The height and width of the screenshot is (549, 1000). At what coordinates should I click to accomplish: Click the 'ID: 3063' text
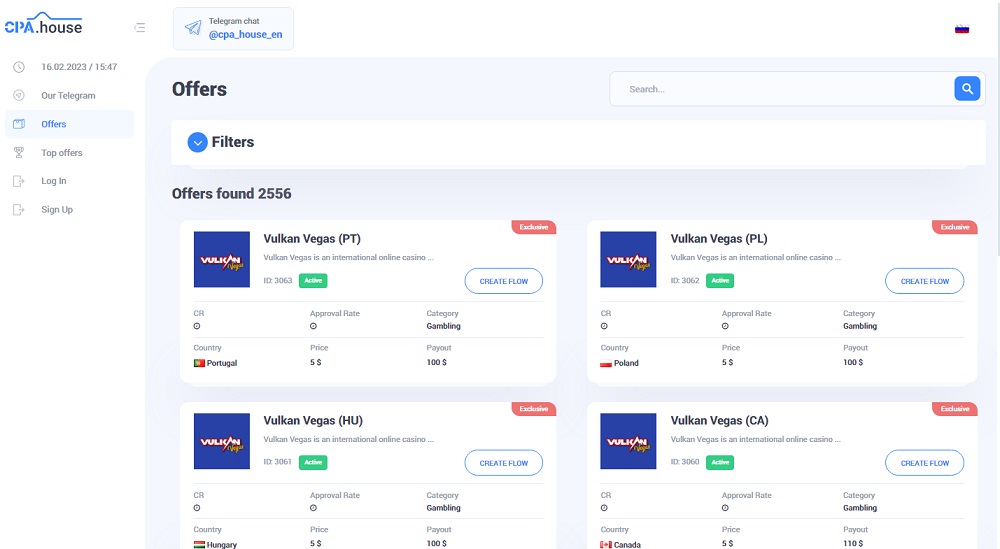[278, 281]
